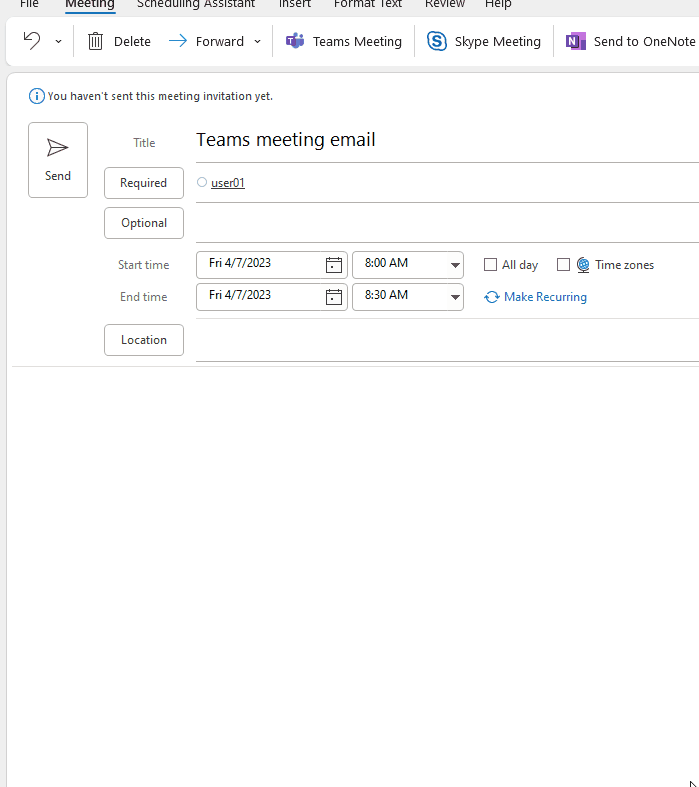699x787 pixels.
Task: Click the End time date field
Action: 258,297
